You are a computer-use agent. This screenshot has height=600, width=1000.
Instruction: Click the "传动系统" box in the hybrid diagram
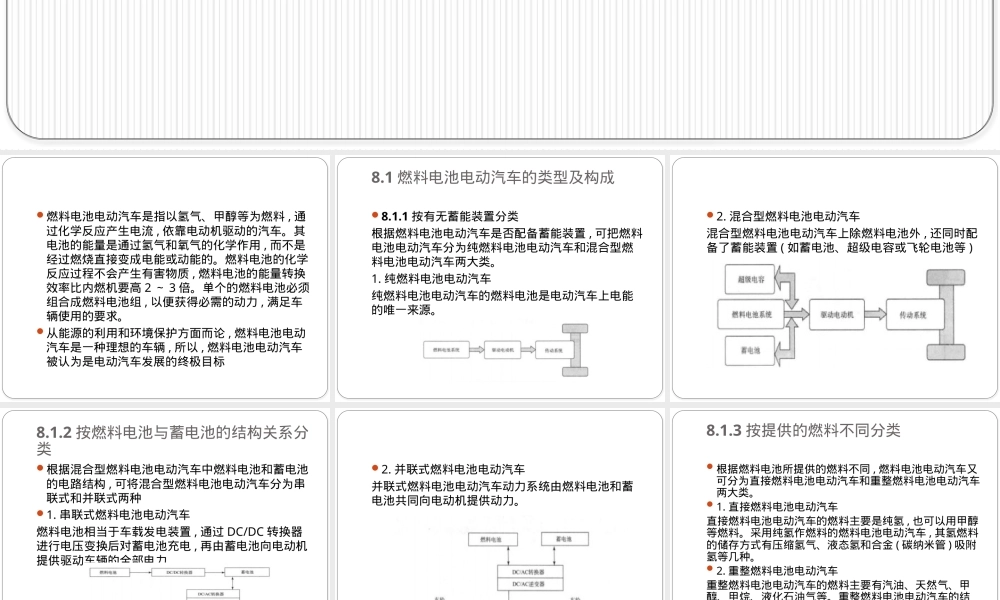[913, 315]
